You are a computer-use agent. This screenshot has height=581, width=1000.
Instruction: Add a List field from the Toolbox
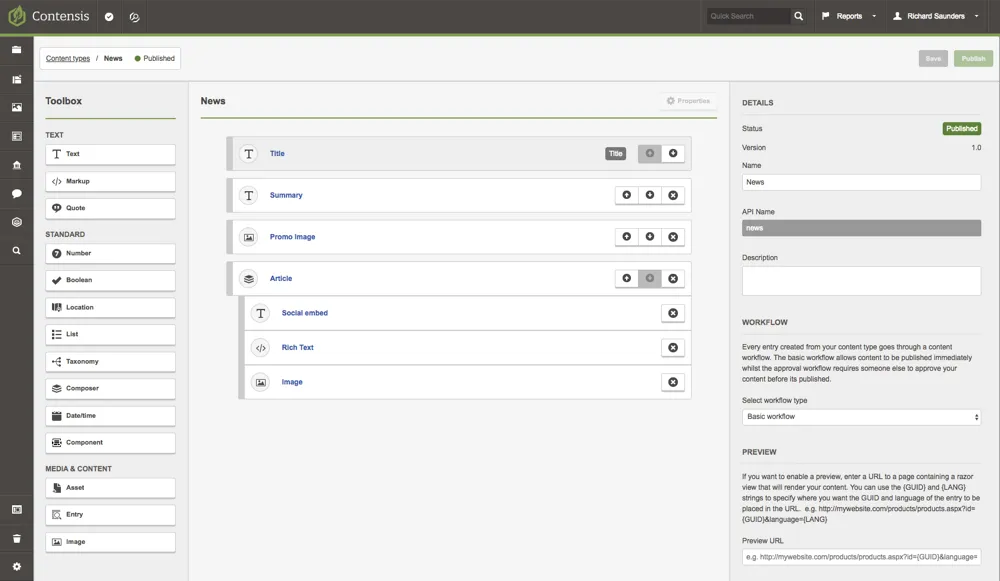(110, 334)
